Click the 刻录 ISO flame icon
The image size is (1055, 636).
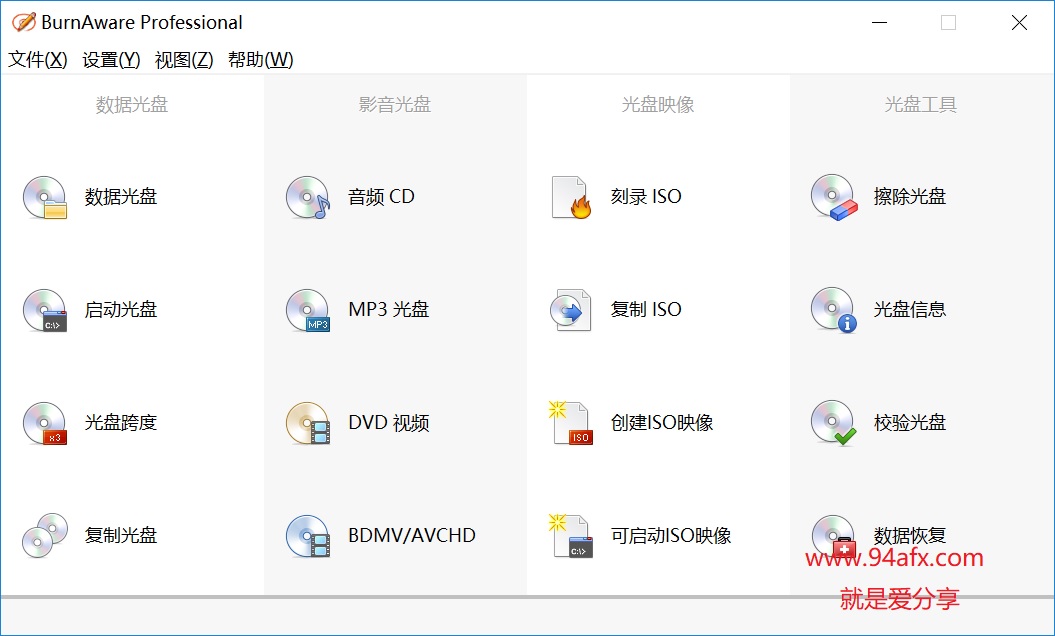[571, 197]
